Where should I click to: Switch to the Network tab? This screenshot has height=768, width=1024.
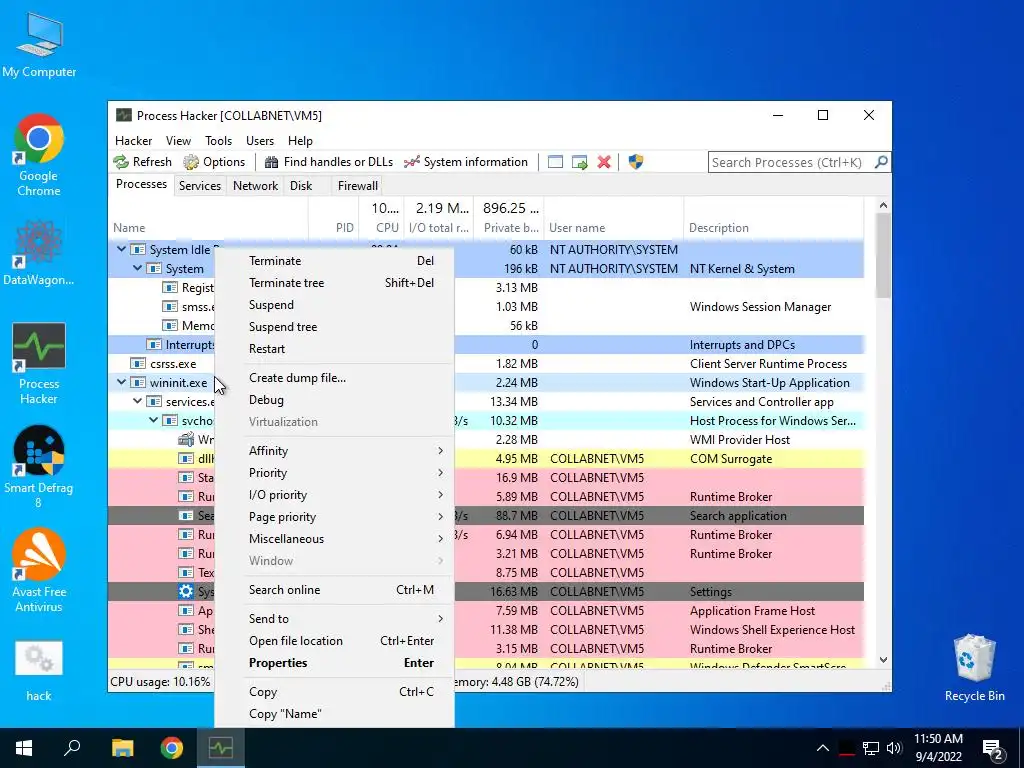[255, 185]
